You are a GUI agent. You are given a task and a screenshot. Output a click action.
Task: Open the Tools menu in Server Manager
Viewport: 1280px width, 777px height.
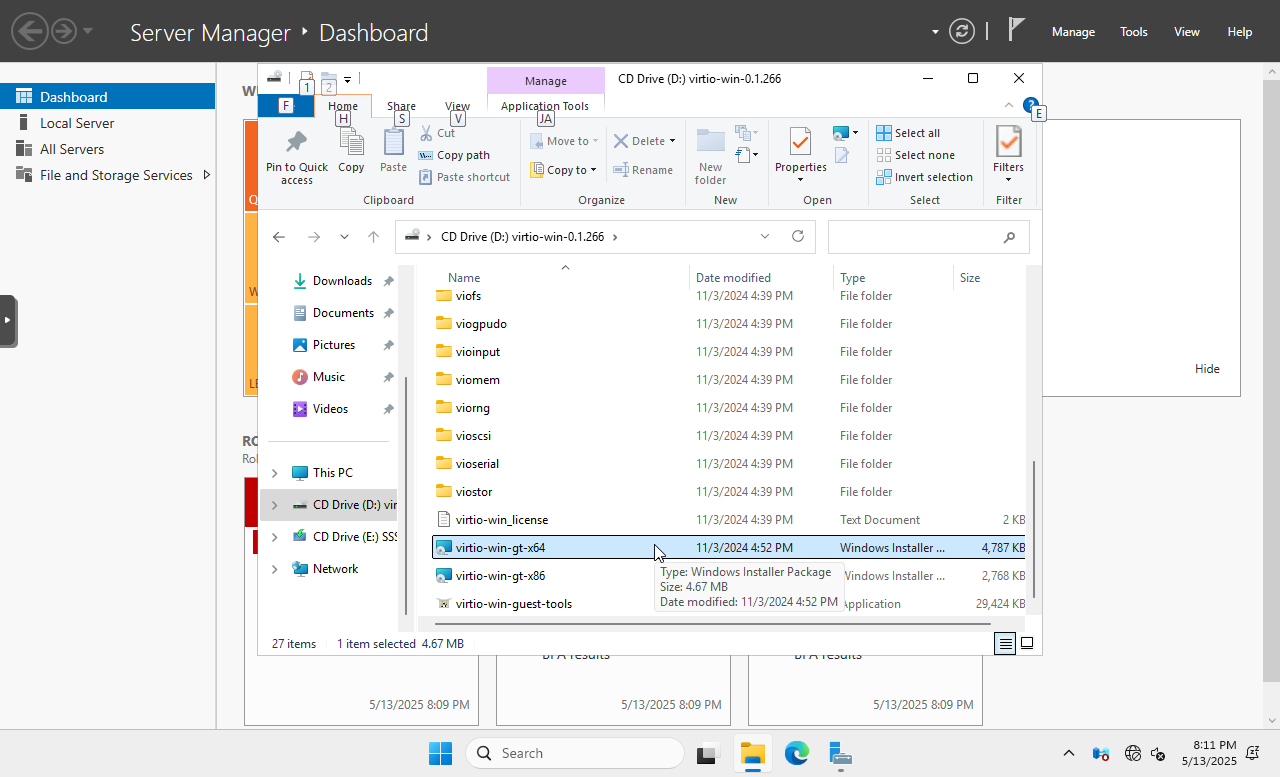(1133, 32)
